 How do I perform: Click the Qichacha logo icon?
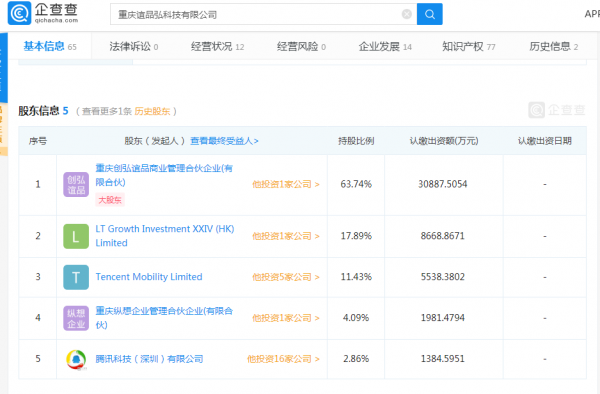[x=19, y=13]
